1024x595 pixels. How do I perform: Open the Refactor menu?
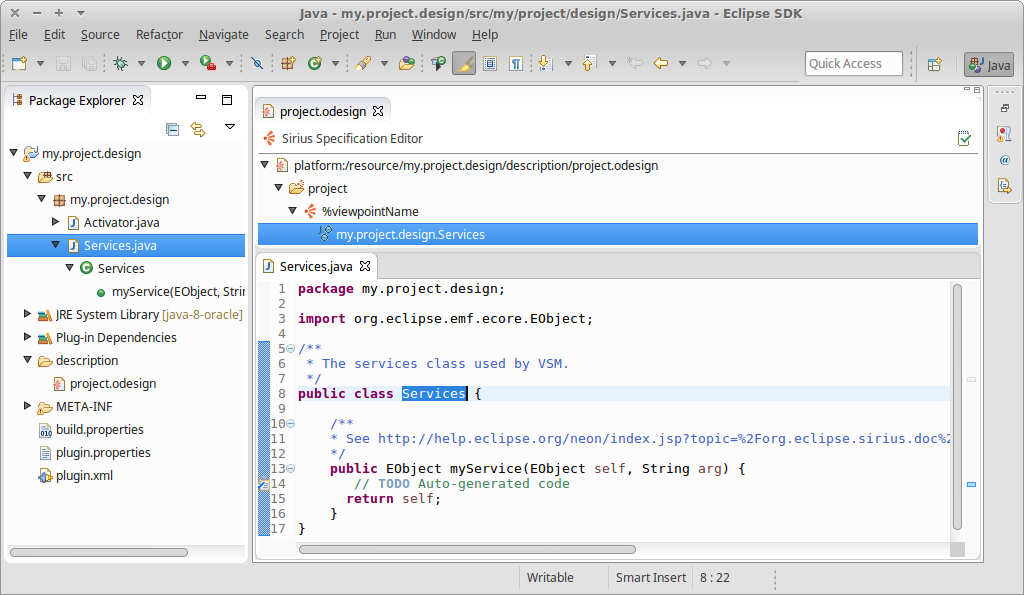(159, 34)
